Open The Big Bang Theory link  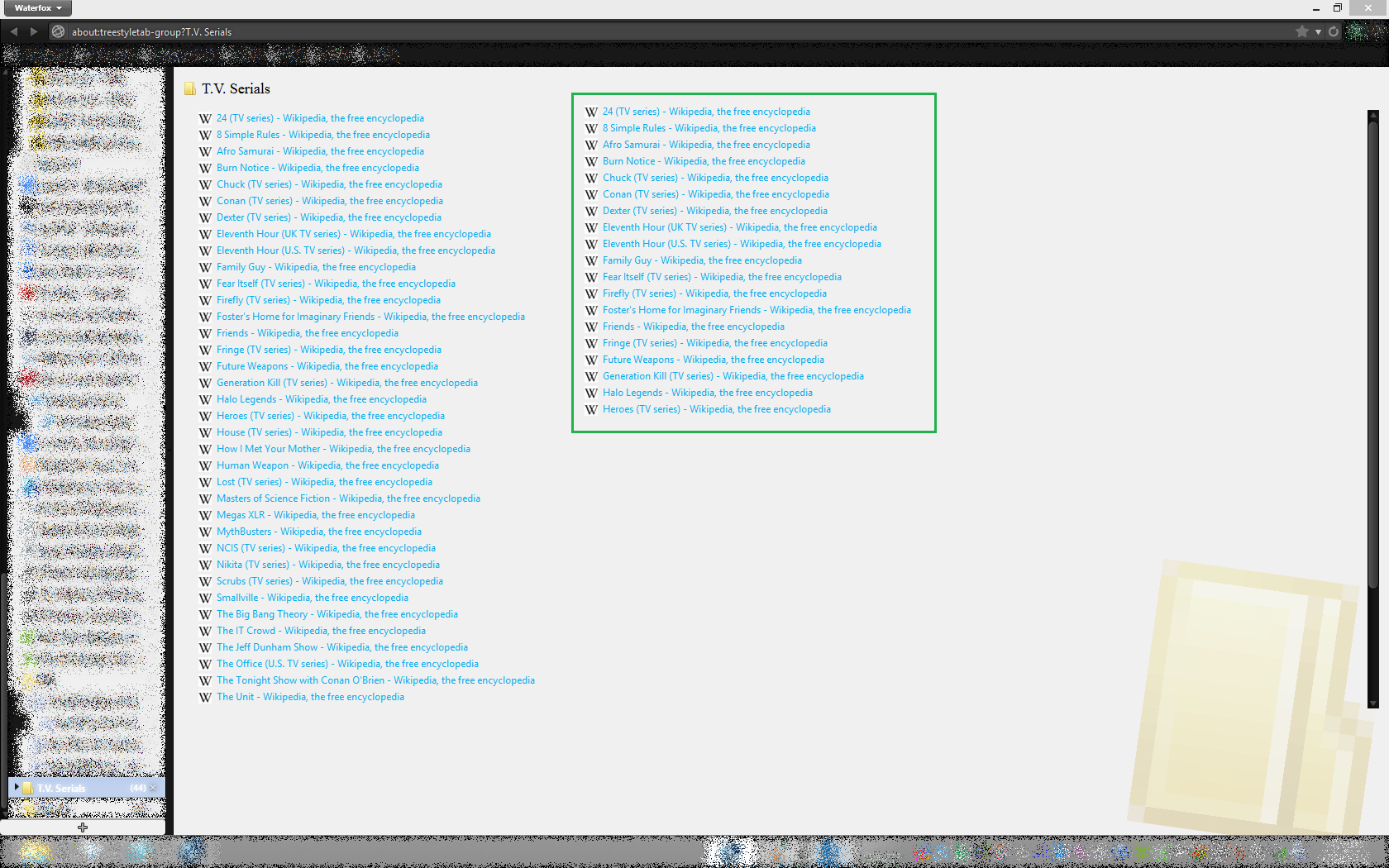pos(337,614)
